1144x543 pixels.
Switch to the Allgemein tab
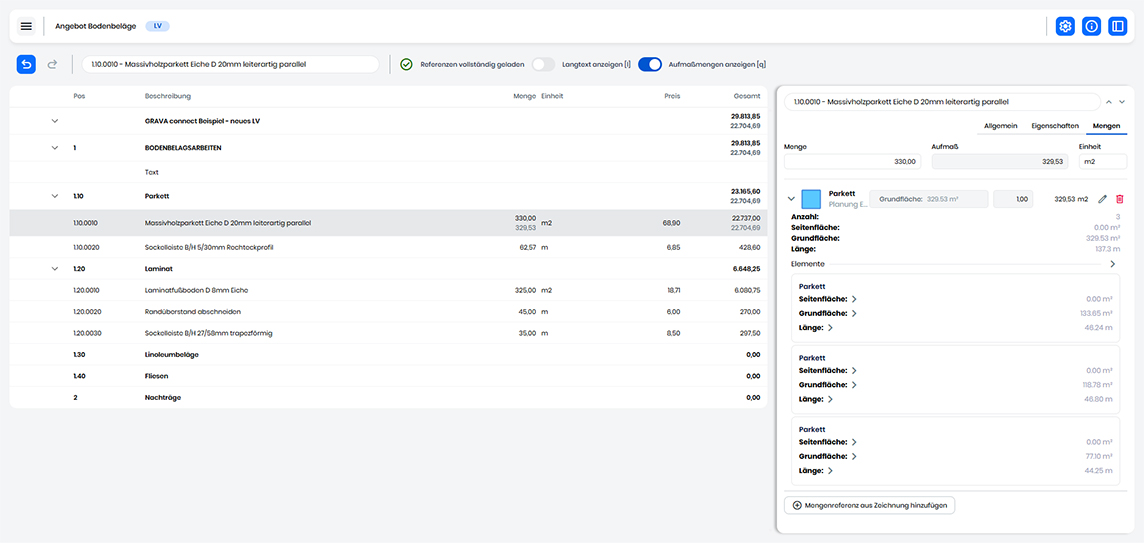pos(1001,126)
